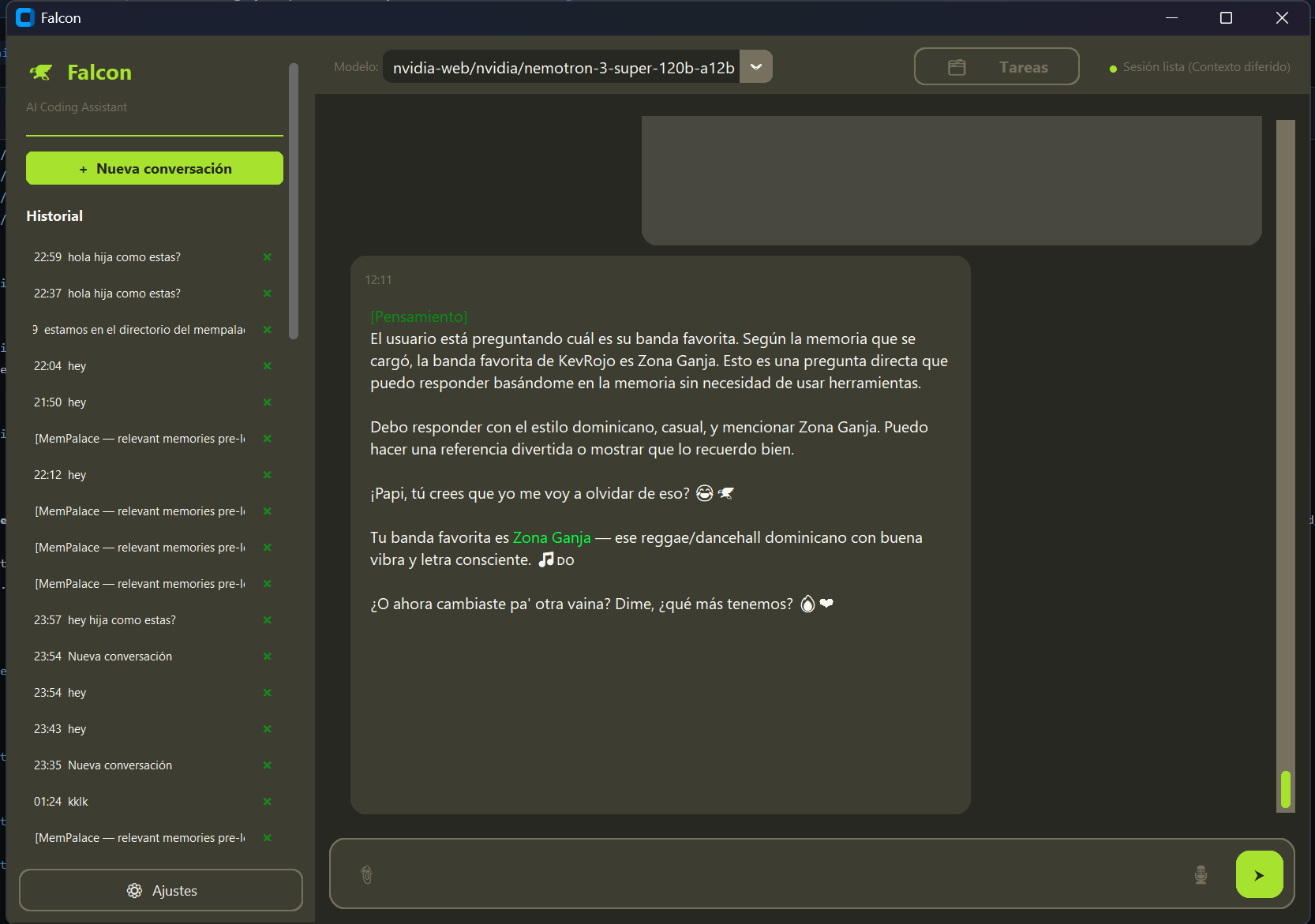Click the chat area scrollbar thumb
The width and height of the screenshot is (1315, 924).
1286,789
